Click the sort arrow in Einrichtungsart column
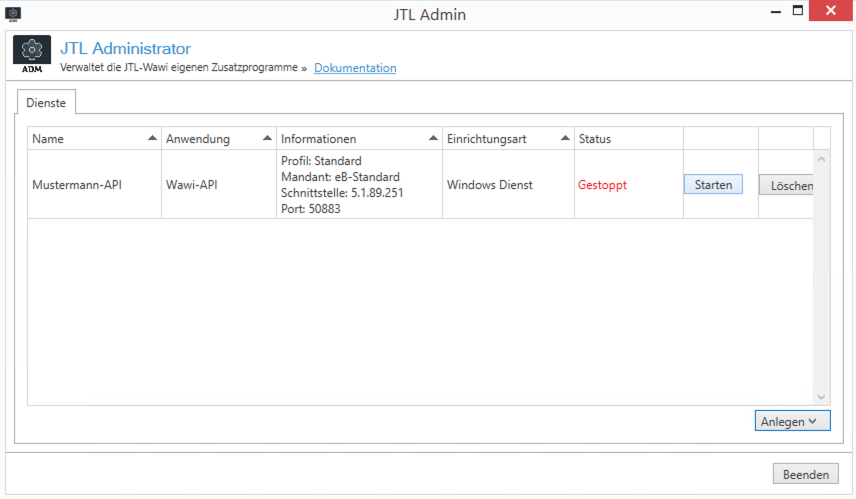 565,138
